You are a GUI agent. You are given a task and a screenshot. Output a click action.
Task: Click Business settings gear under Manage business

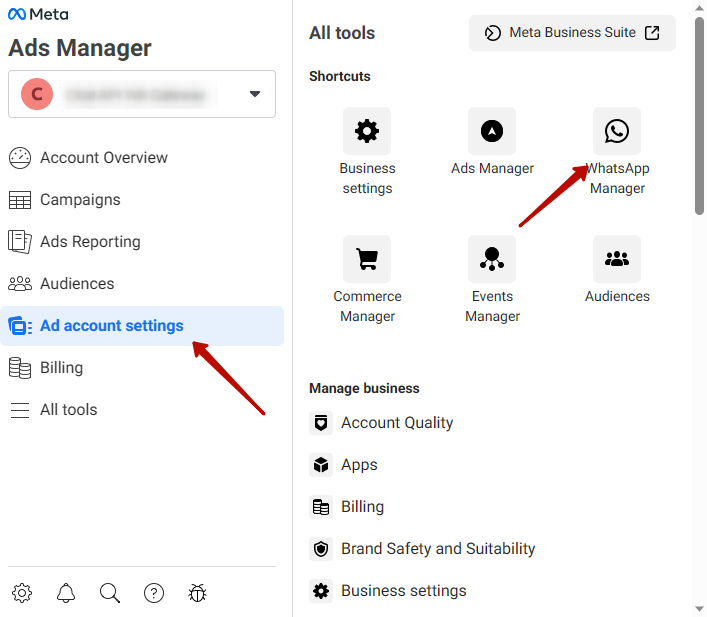pos(321,590)
